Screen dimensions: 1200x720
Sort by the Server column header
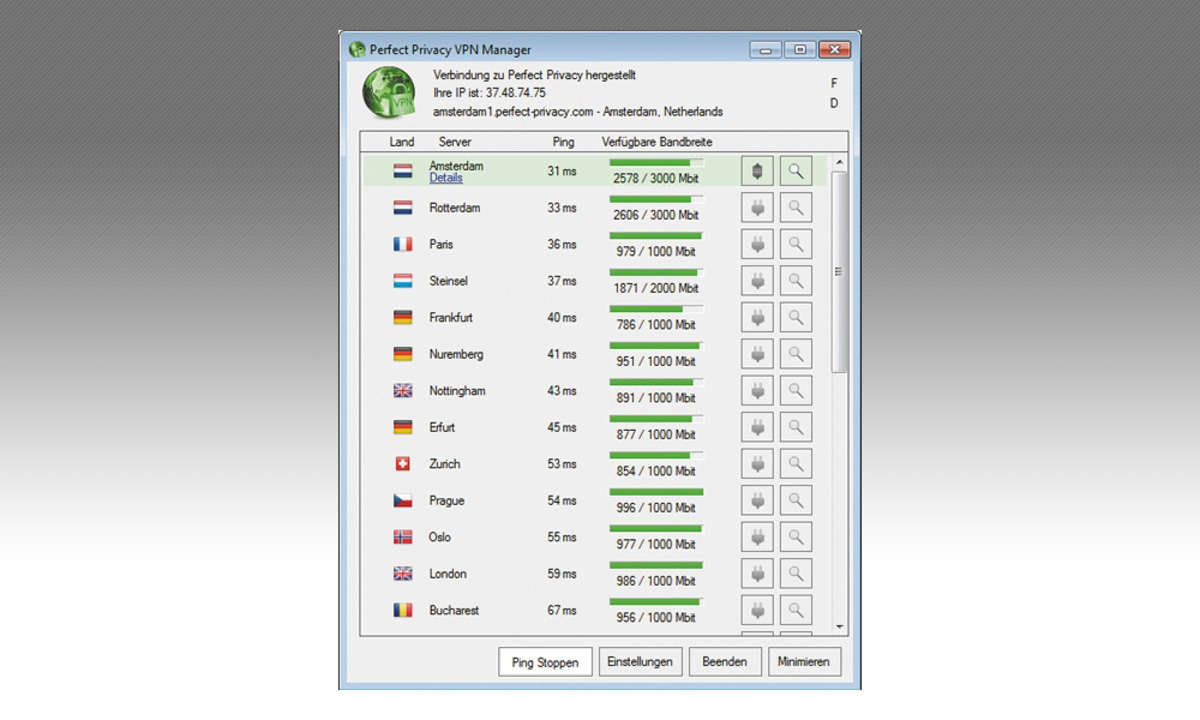tap(455, 142)
